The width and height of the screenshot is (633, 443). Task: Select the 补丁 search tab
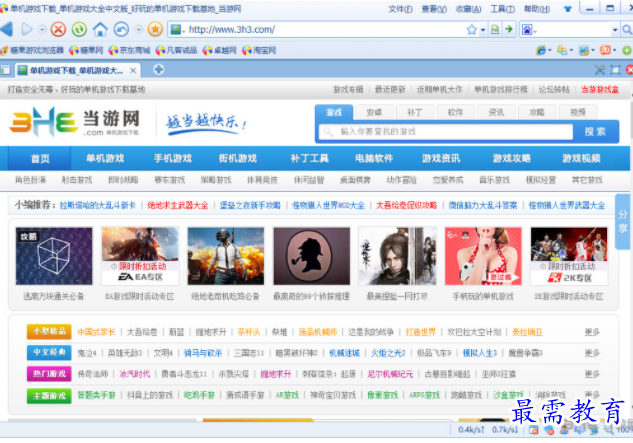pos(415,112)
